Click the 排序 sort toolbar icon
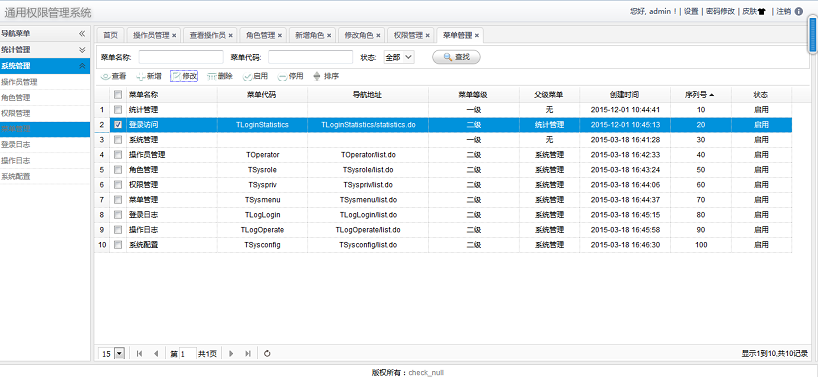Screen dimensions: 818x377 pos(317,76)
